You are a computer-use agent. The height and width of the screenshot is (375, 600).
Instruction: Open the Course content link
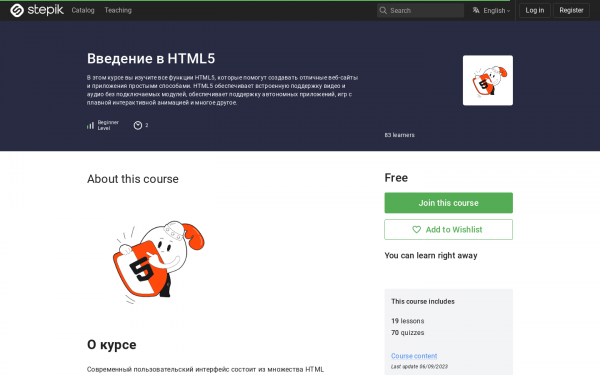(x=414, y=356)
